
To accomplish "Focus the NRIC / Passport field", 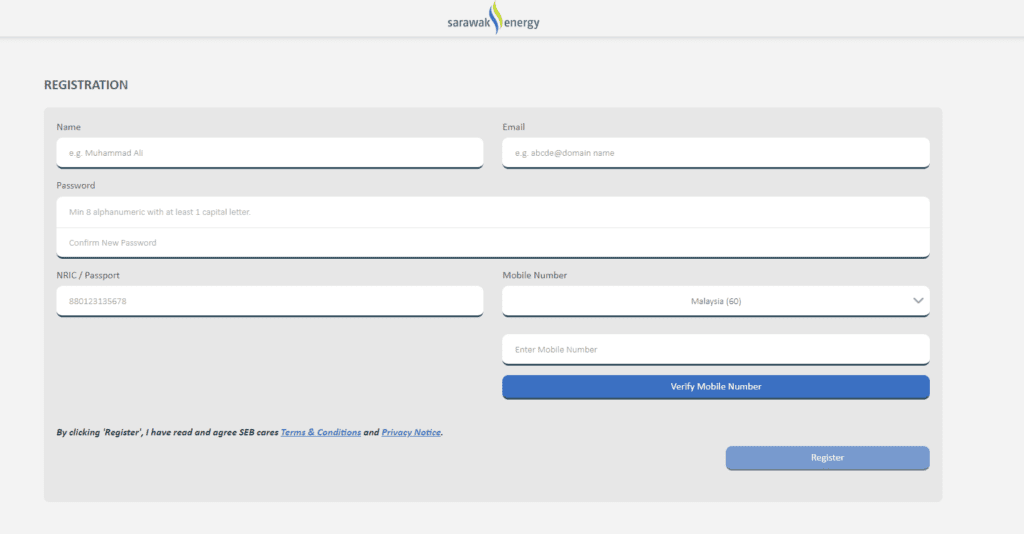I will tap(270, 301).
